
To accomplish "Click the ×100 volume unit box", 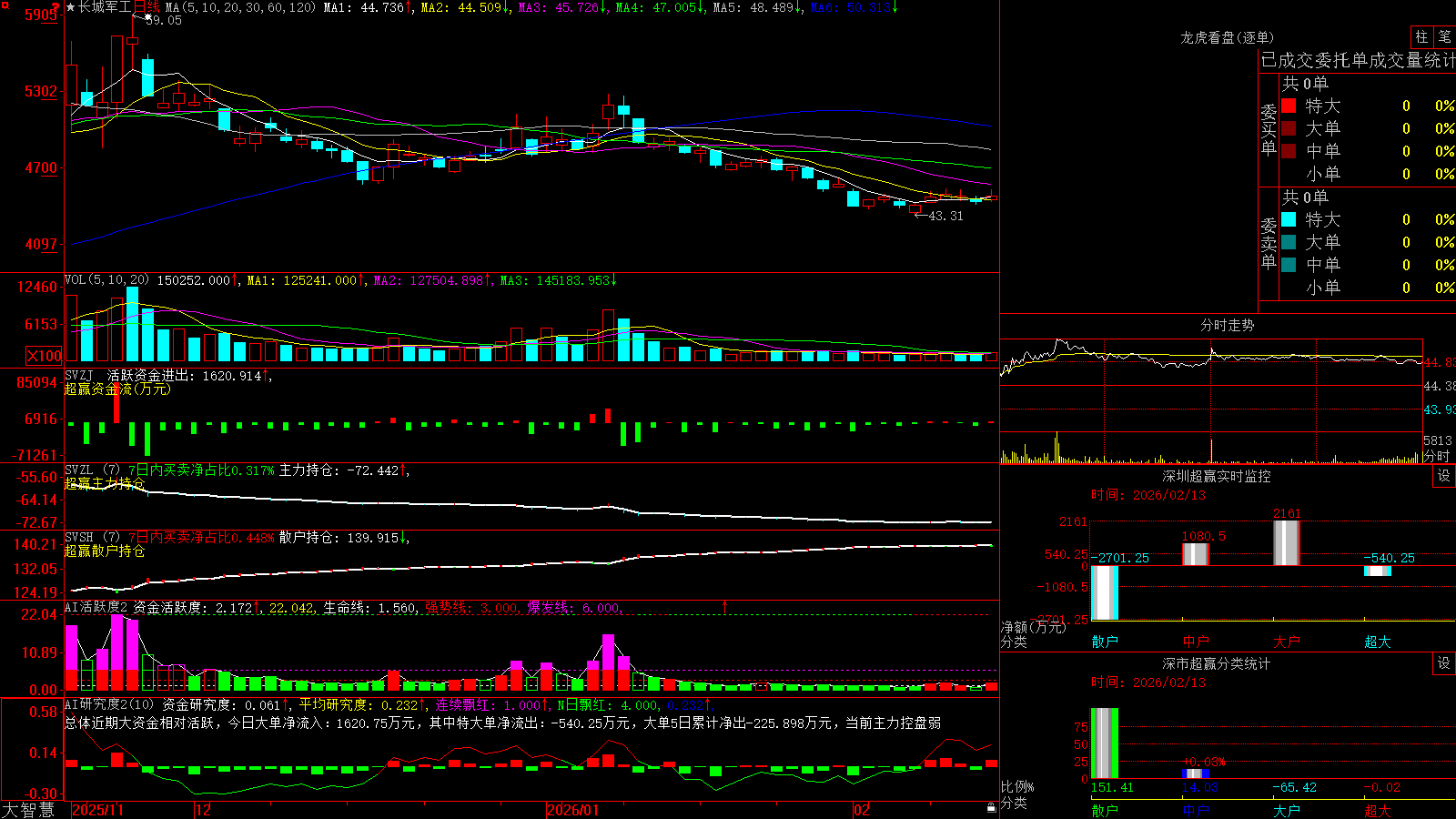I will (45, 356).
